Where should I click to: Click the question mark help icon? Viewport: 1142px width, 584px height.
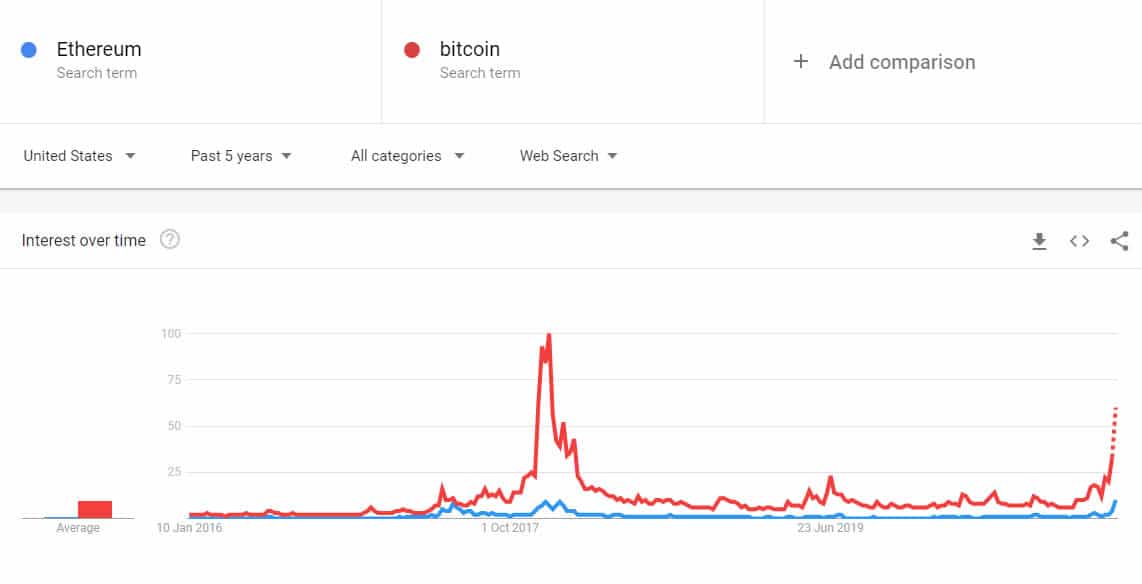tap(170, 239)
